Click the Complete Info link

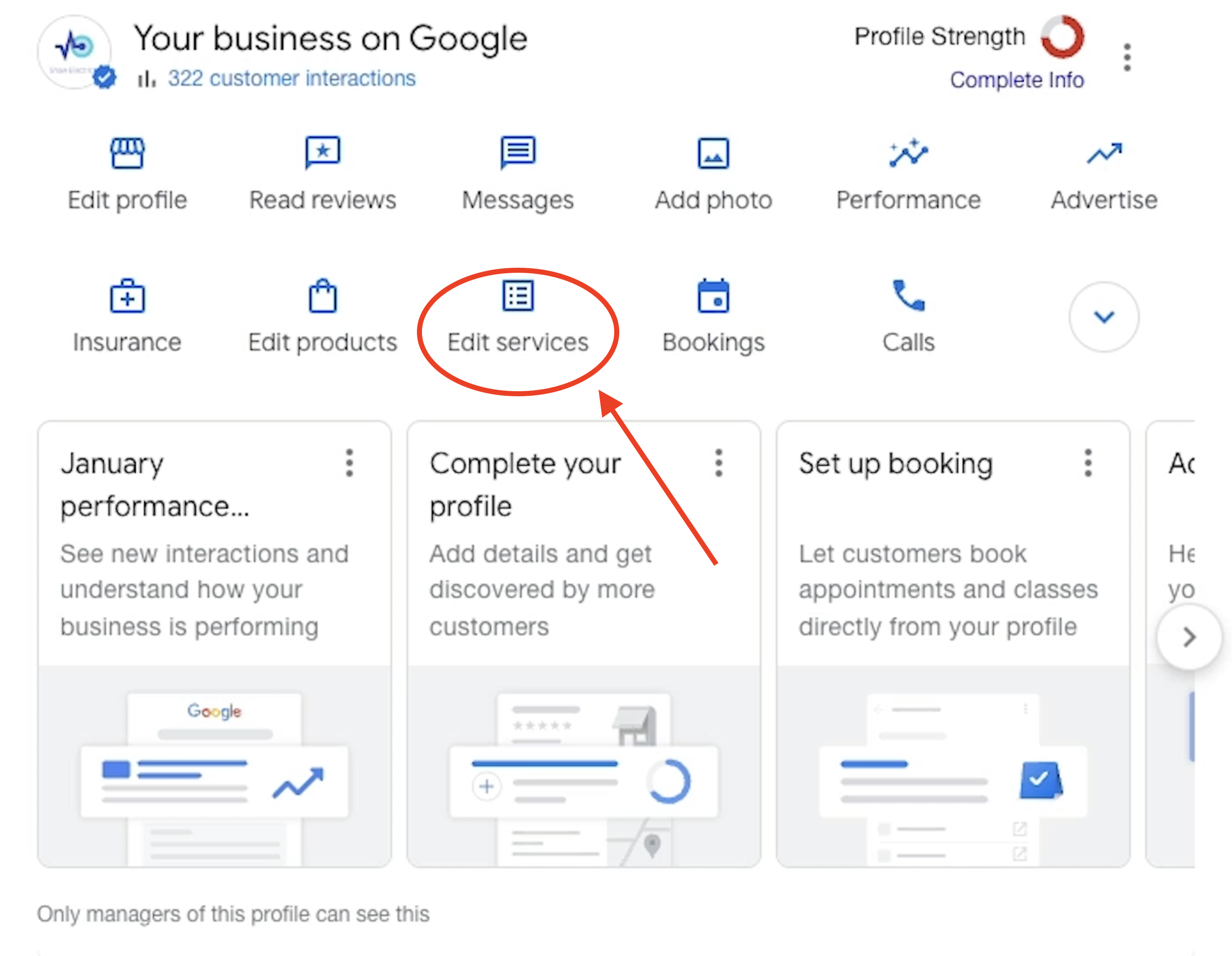click(x=1017, y=79)
